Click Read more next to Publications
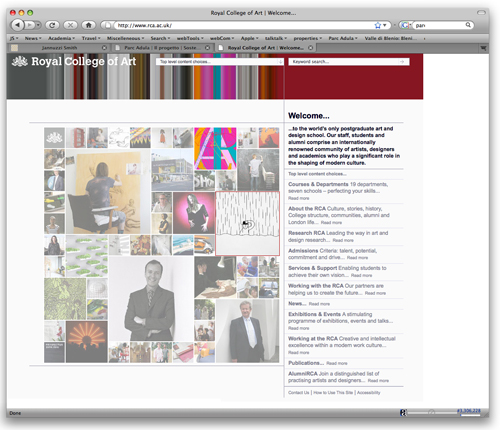The image size is (500, 430). tap(337, 363)
